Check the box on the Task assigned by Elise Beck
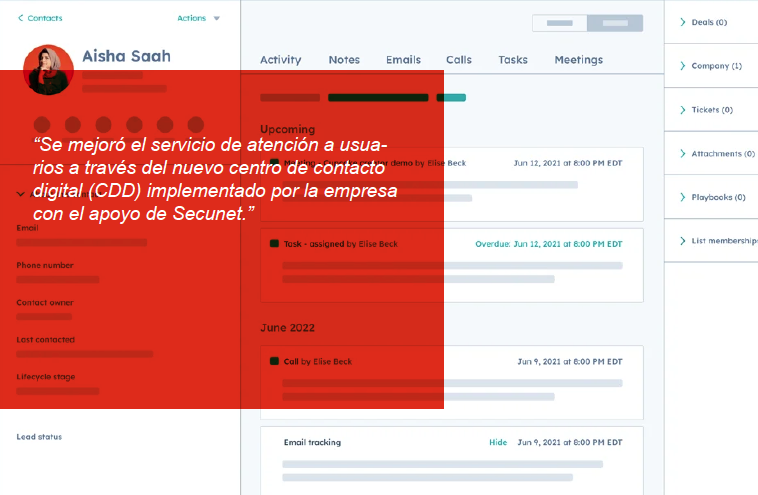Screen dimensions: 758x495 point(274,243)
